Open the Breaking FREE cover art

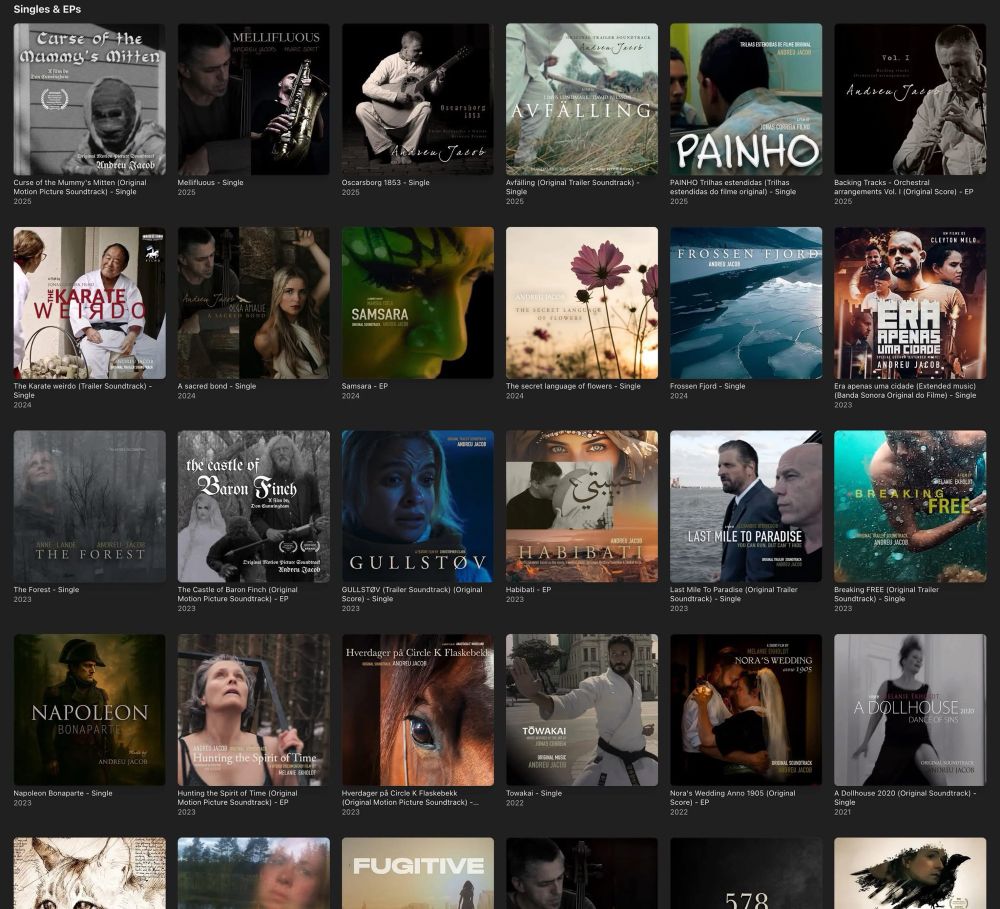(x=910, y=506)
